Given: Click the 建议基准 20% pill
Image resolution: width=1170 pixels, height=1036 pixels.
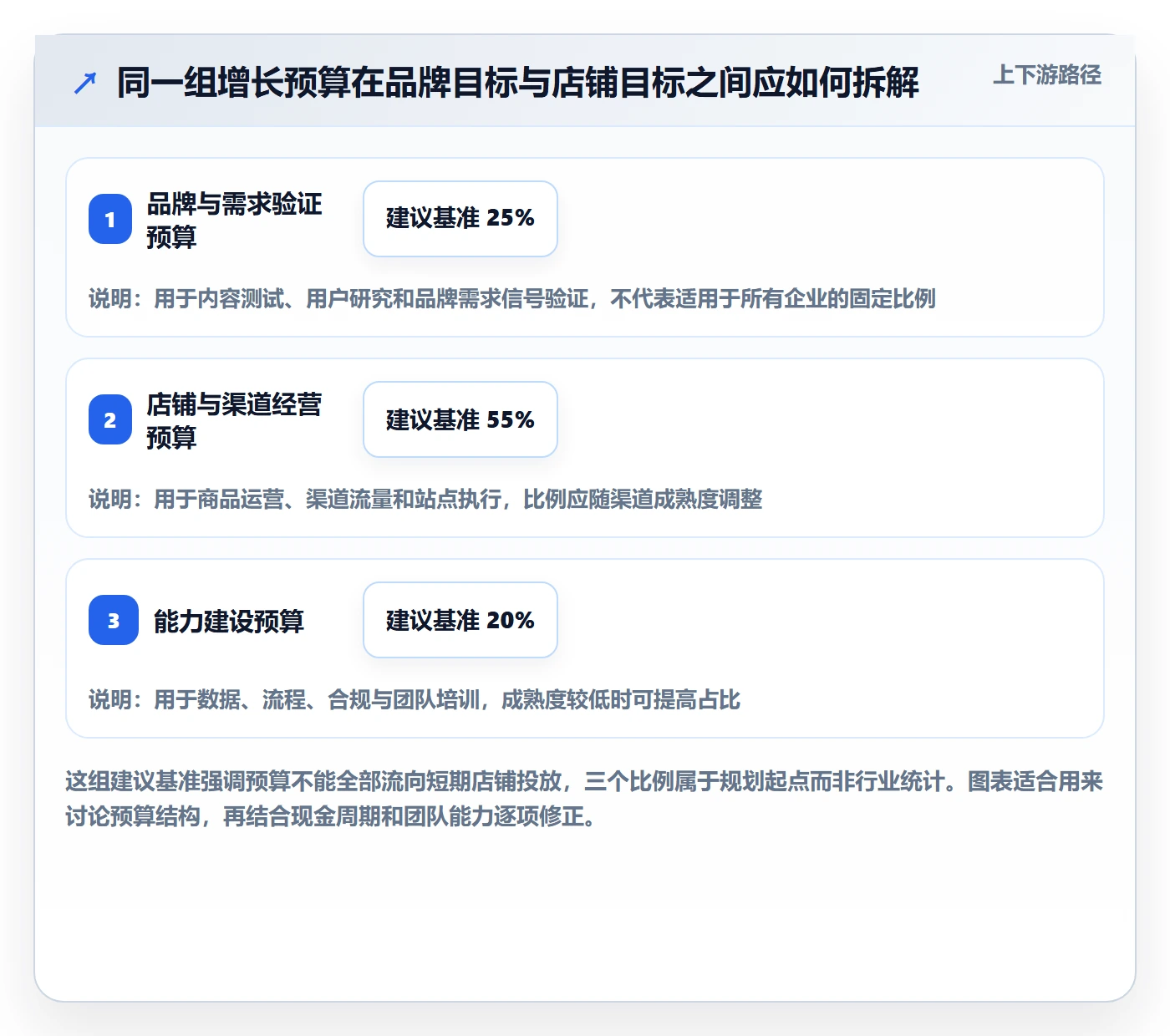Looking at the screenshot, I should click(x=460, y=620).
